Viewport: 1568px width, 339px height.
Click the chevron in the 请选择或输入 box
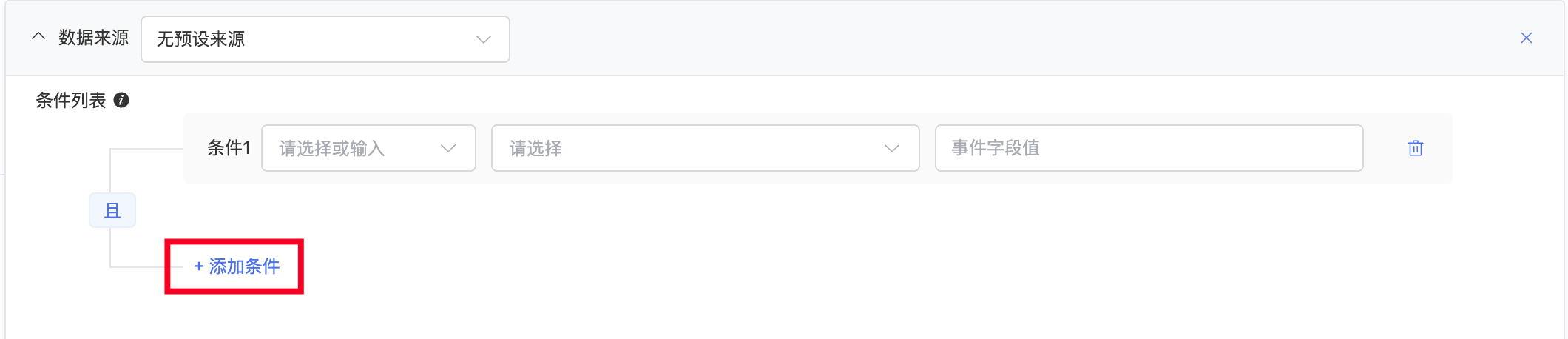(448, 148)
